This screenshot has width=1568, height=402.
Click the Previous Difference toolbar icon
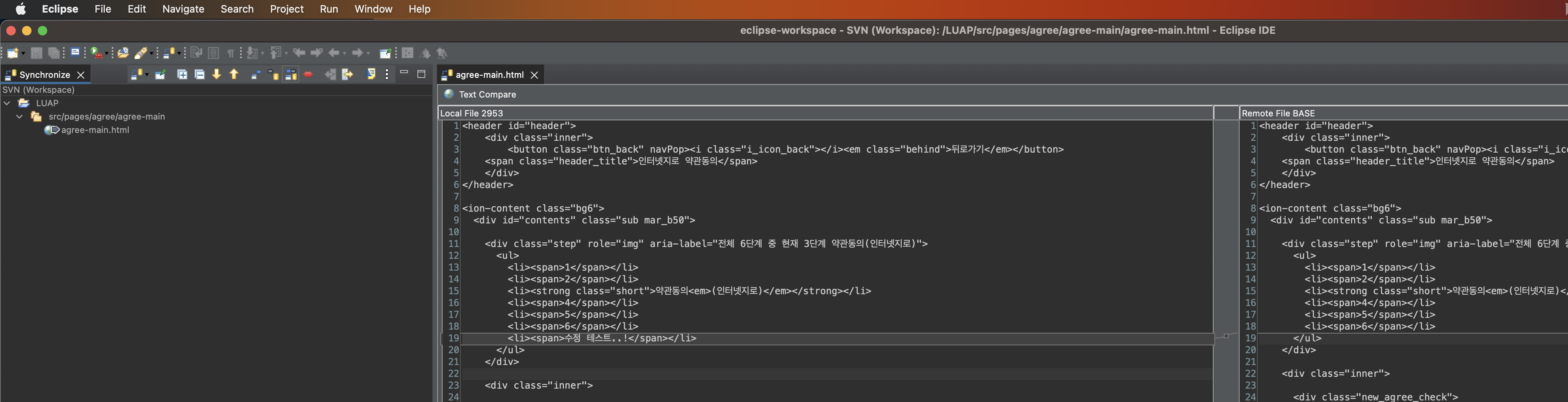coord(443,53)
